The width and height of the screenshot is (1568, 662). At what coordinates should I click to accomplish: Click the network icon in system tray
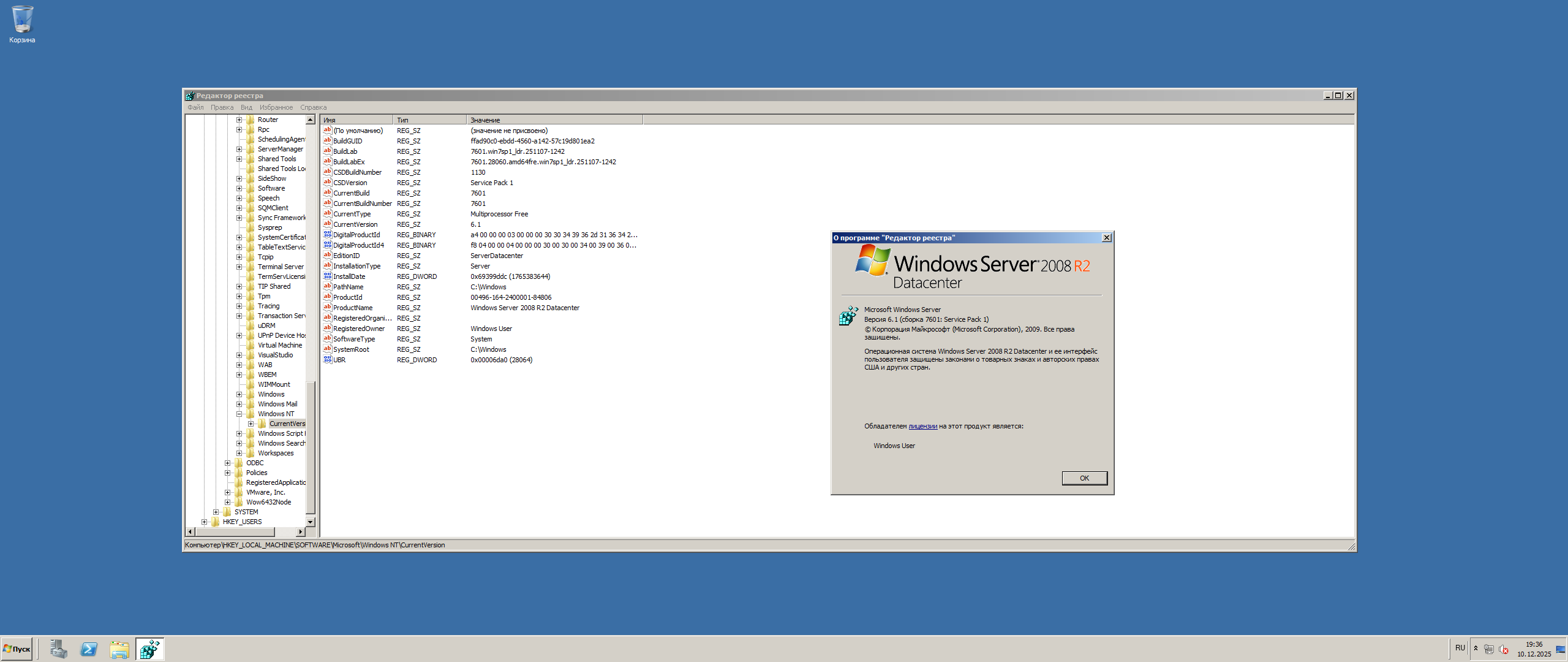tap(1488, 649)
